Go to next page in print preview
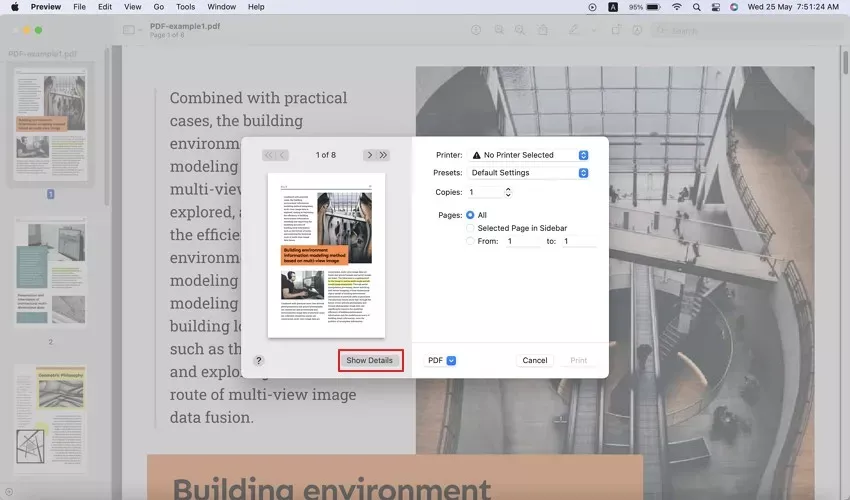This screenshot has height=500, width=850. [x=369, y=155]
